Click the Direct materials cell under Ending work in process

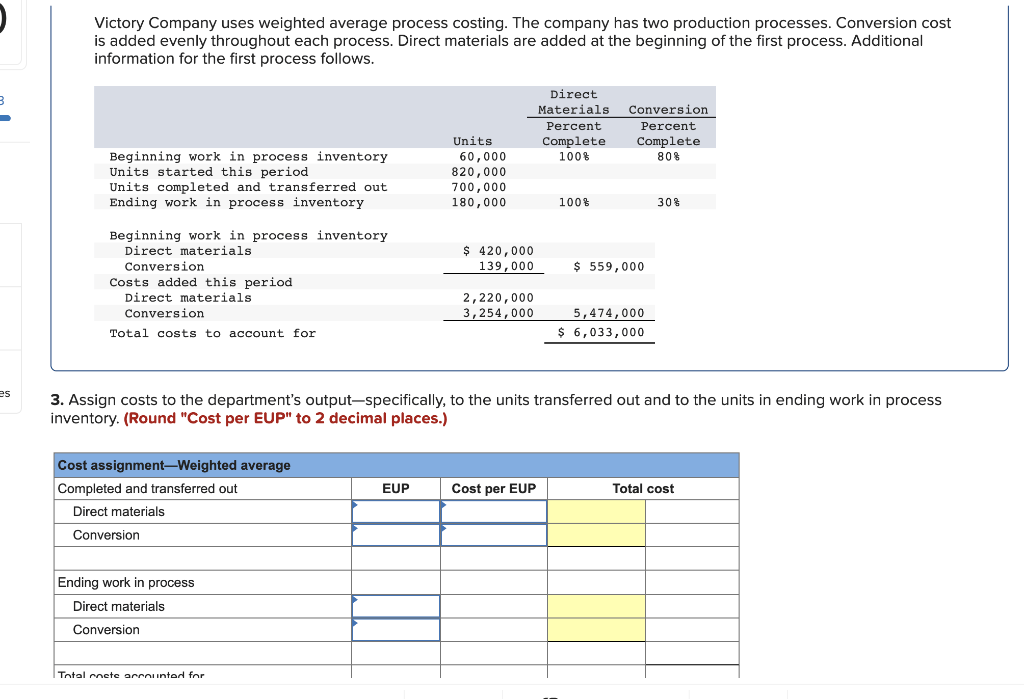point(395,606)
